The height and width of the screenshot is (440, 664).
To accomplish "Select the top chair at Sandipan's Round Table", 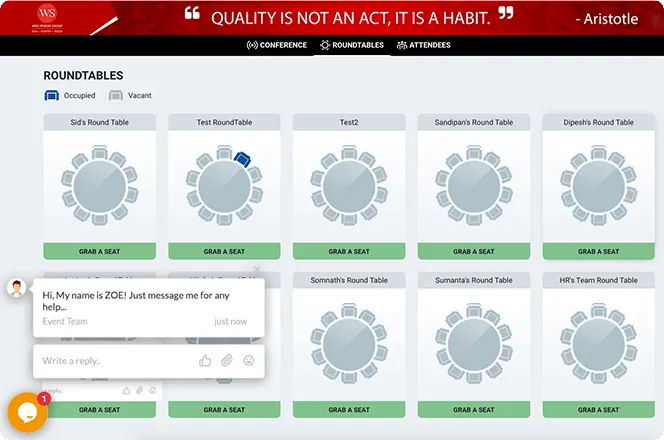I will point(474,152).
